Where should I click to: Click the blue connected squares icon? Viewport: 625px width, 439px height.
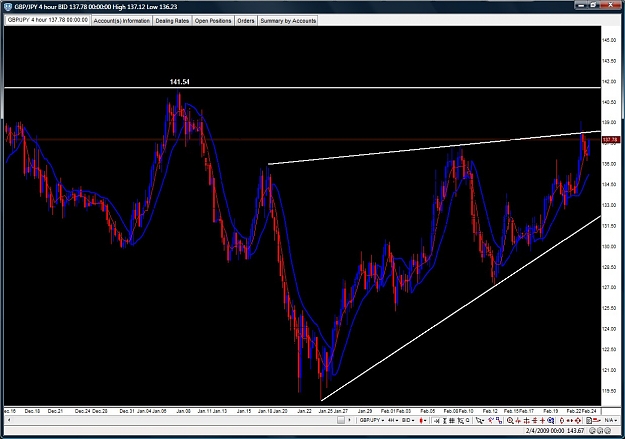pos(499,420)
